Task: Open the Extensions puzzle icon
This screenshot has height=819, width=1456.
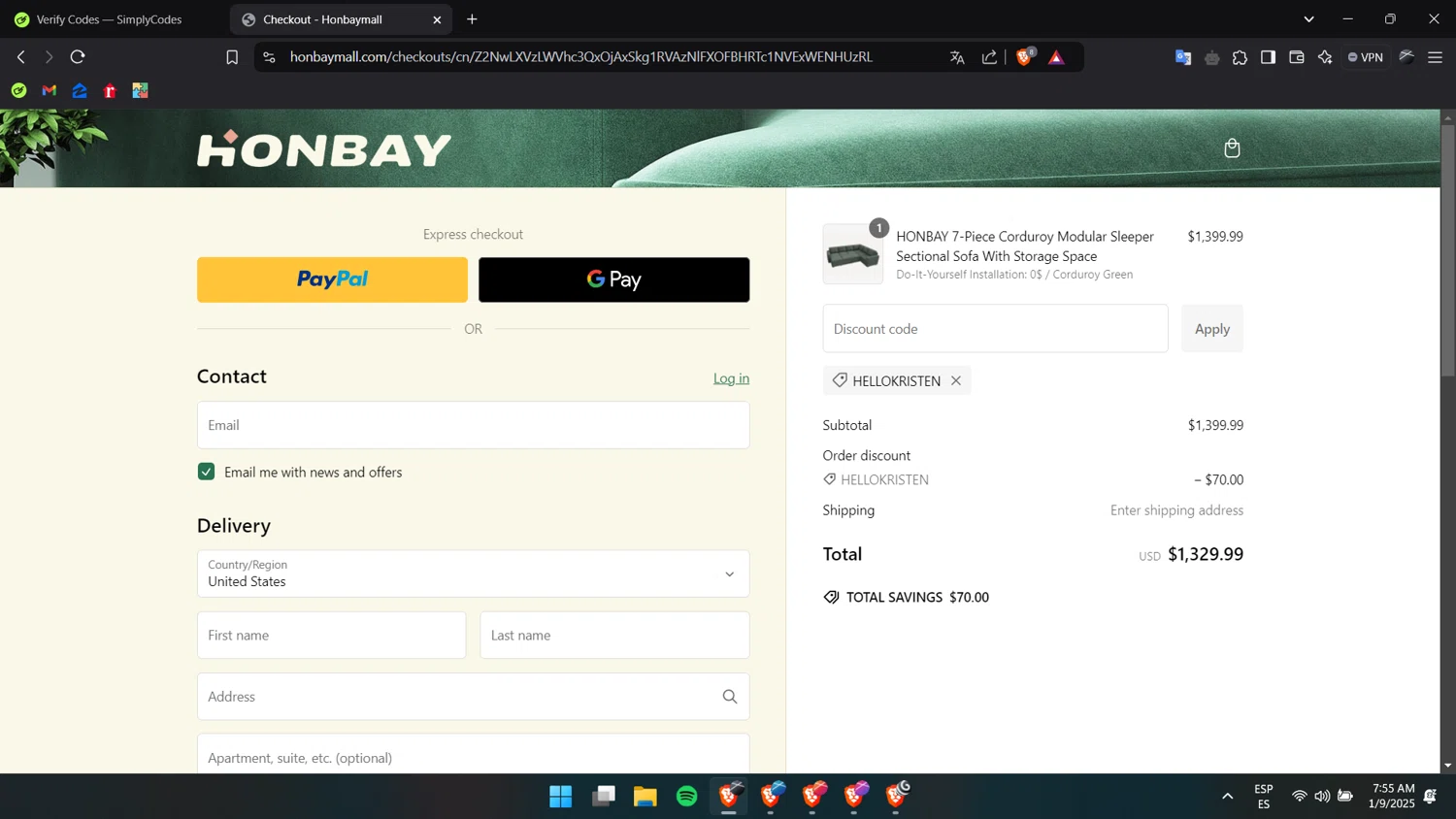Action: [x=1240, y=57]
